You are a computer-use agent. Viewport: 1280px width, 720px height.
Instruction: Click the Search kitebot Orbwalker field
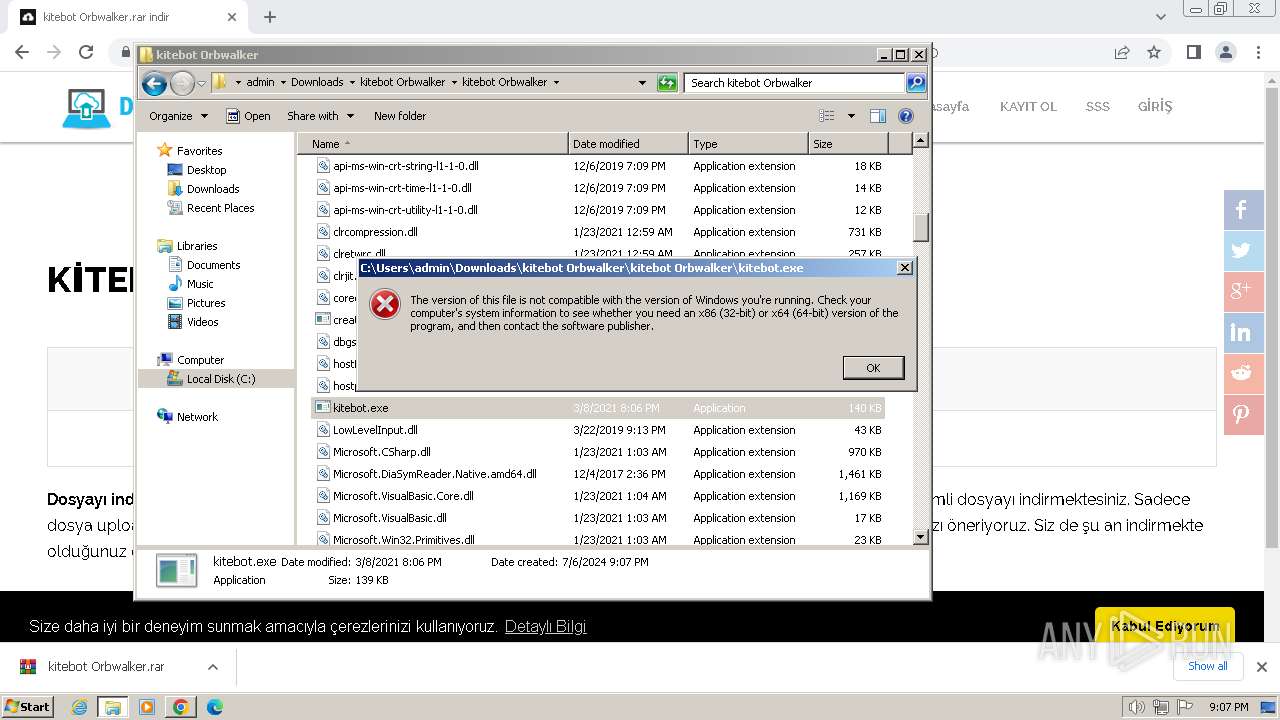pyautogui.click(x=794, y=83)
